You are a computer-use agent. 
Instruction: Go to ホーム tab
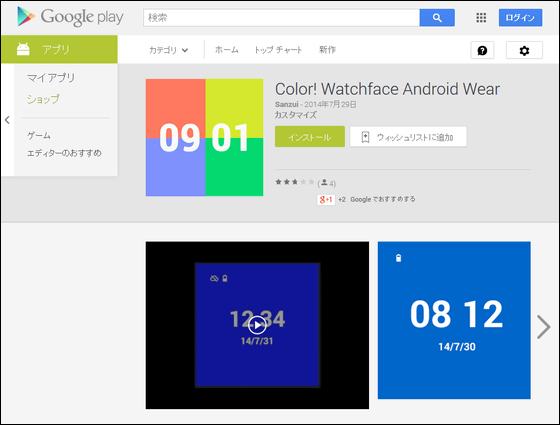[226, 50]
